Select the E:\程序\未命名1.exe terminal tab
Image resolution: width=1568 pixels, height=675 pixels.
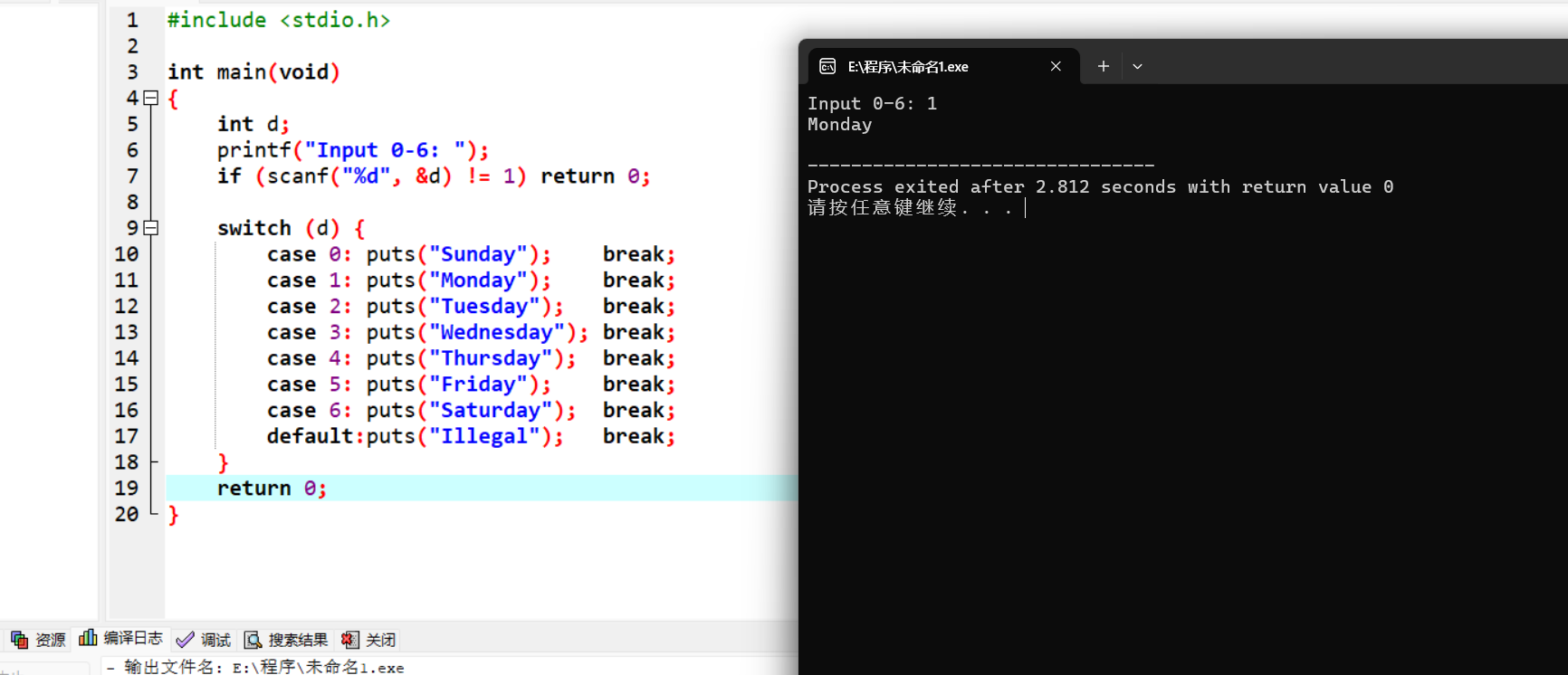coord(942,66)
